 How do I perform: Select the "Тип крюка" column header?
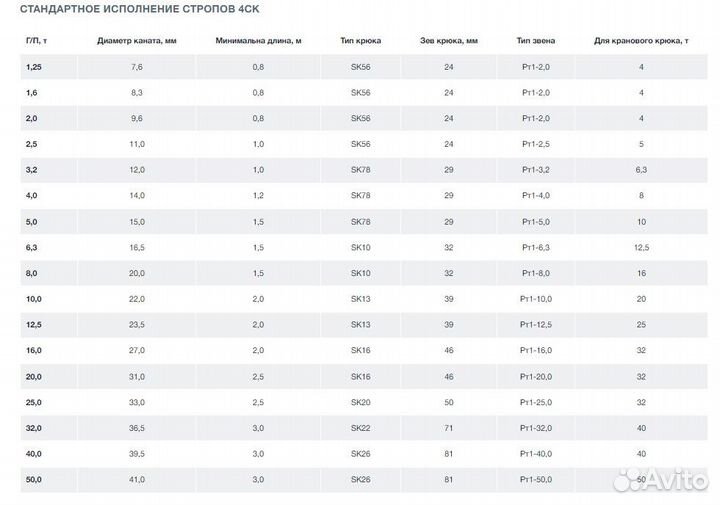click(360, 41)
